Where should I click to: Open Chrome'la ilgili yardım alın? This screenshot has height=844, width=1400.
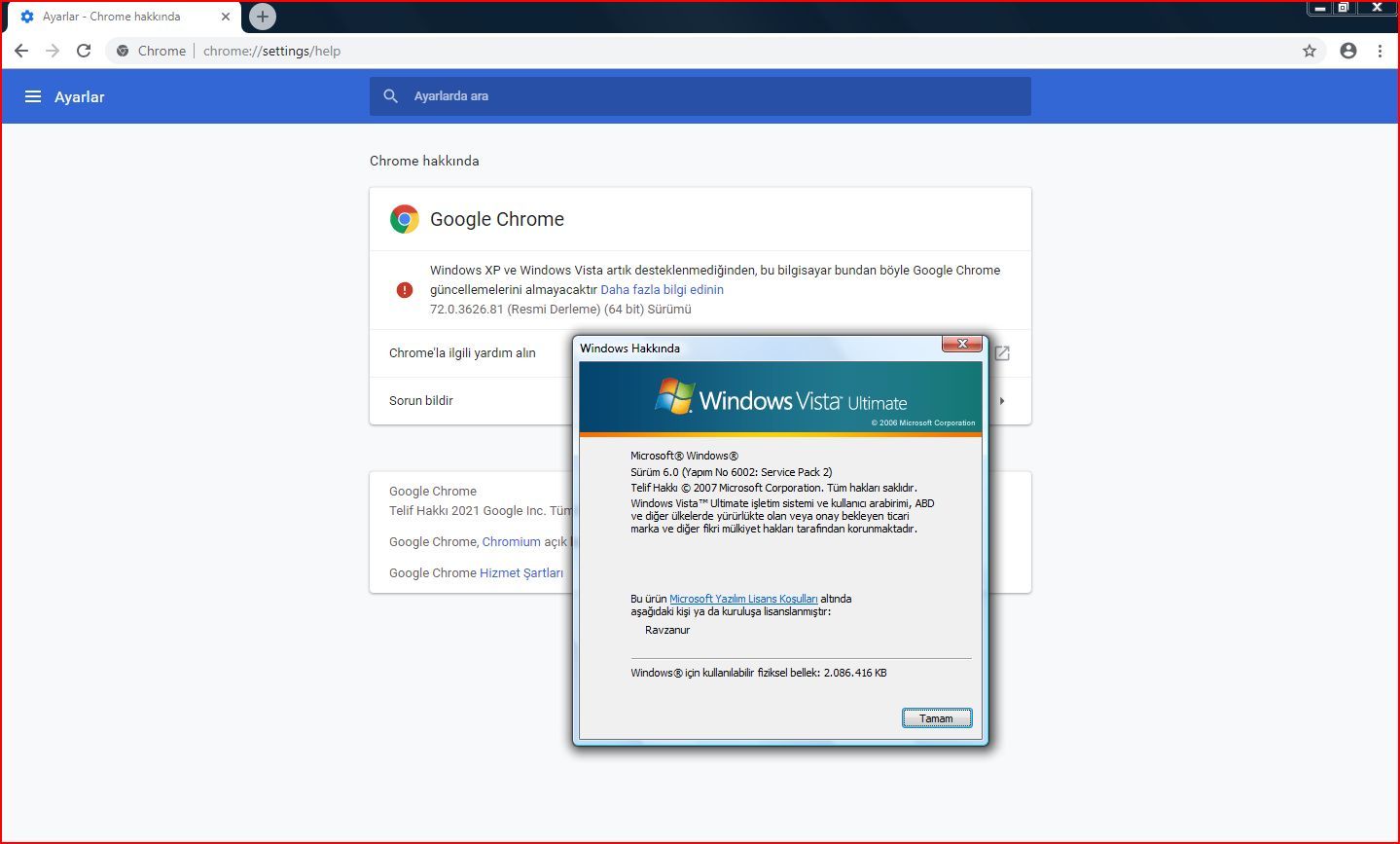(462, 353)
